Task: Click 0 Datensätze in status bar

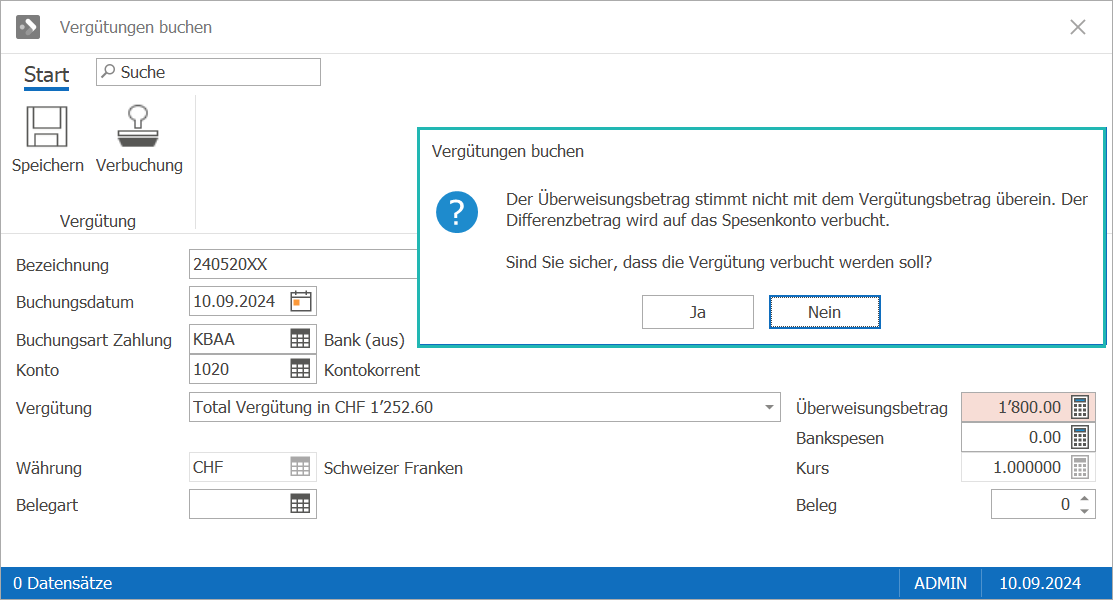Action: coord(62,583)
